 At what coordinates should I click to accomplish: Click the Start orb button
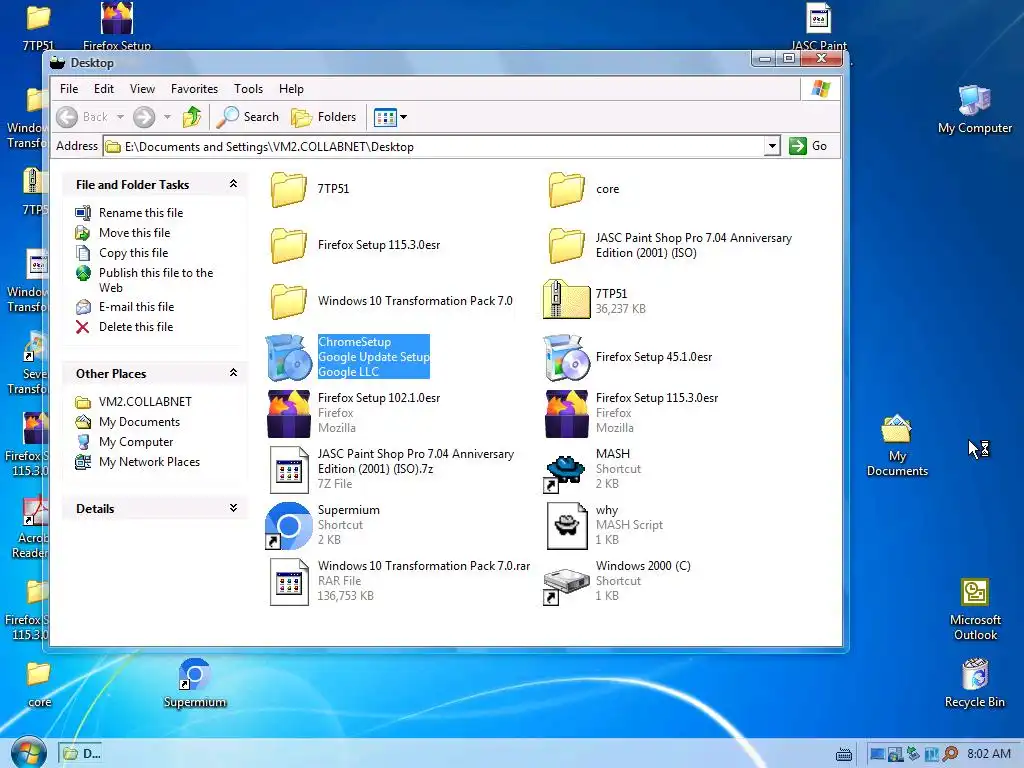[27, 752]
